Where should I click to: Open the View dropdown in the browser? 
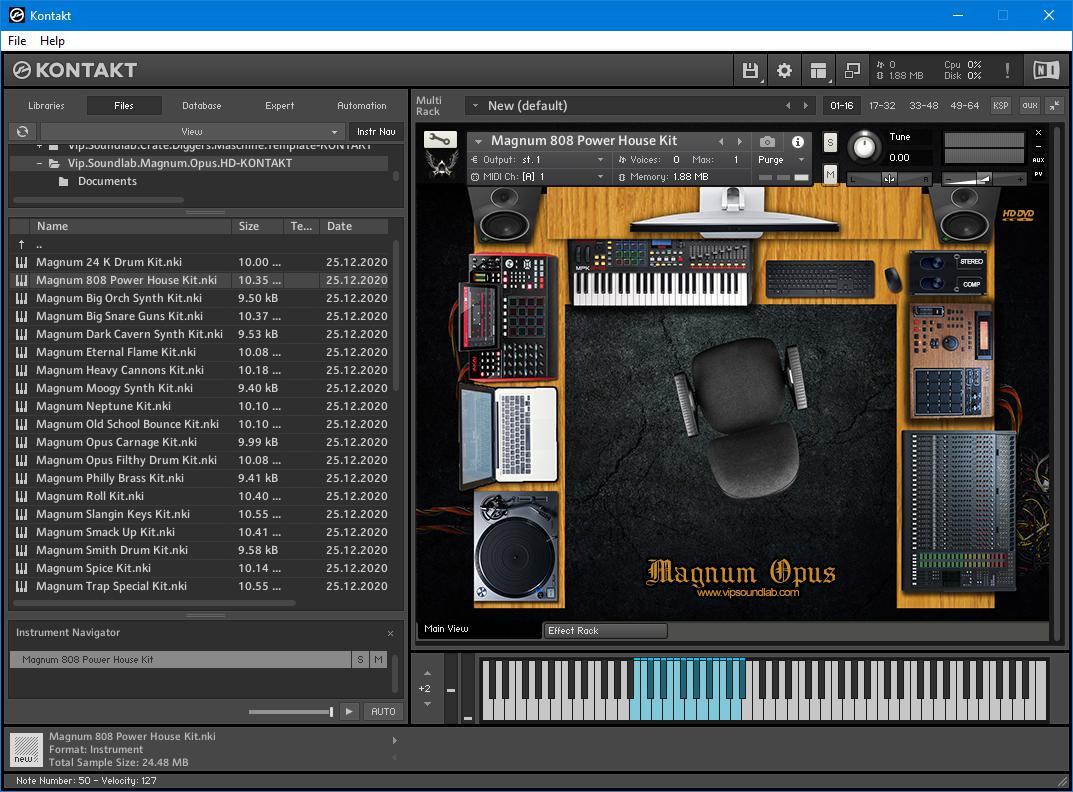[x=191, y=131]
